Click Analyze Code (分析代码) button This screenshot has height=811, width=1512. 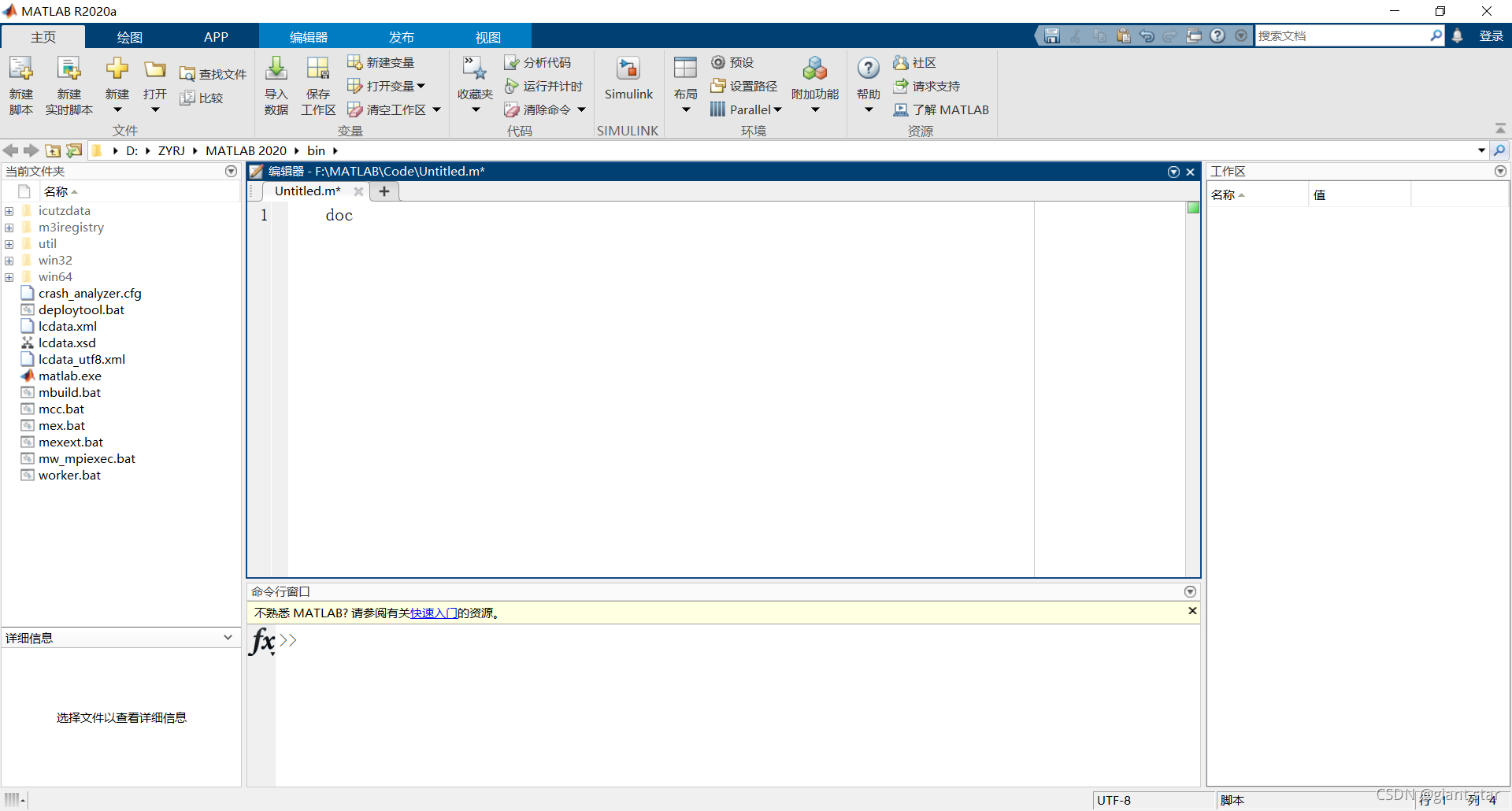point(538,62)
